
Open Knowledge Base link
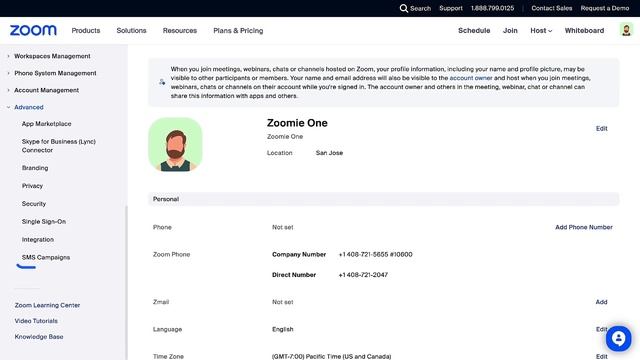(x=39, y=337)
